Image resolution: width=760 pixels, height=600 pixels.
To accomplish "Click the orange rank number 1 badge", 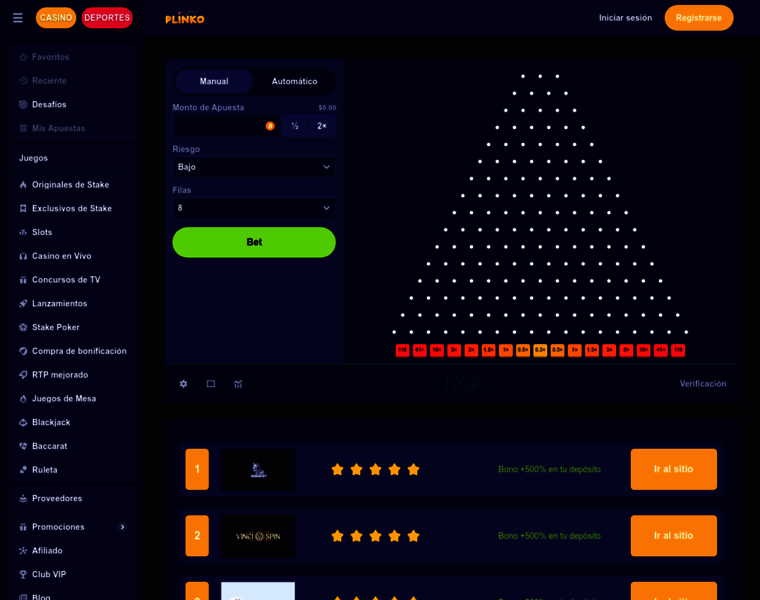I will [x=197, y=469].
